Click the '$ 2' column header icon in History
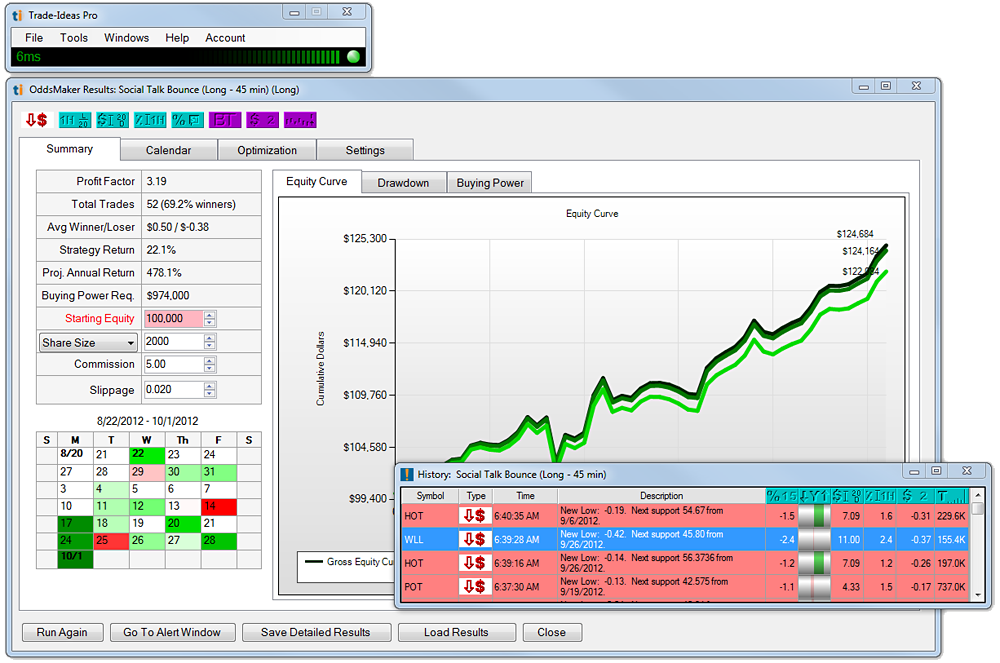The height and width of the screenshot is (663, 1000). tap(915, 496)
